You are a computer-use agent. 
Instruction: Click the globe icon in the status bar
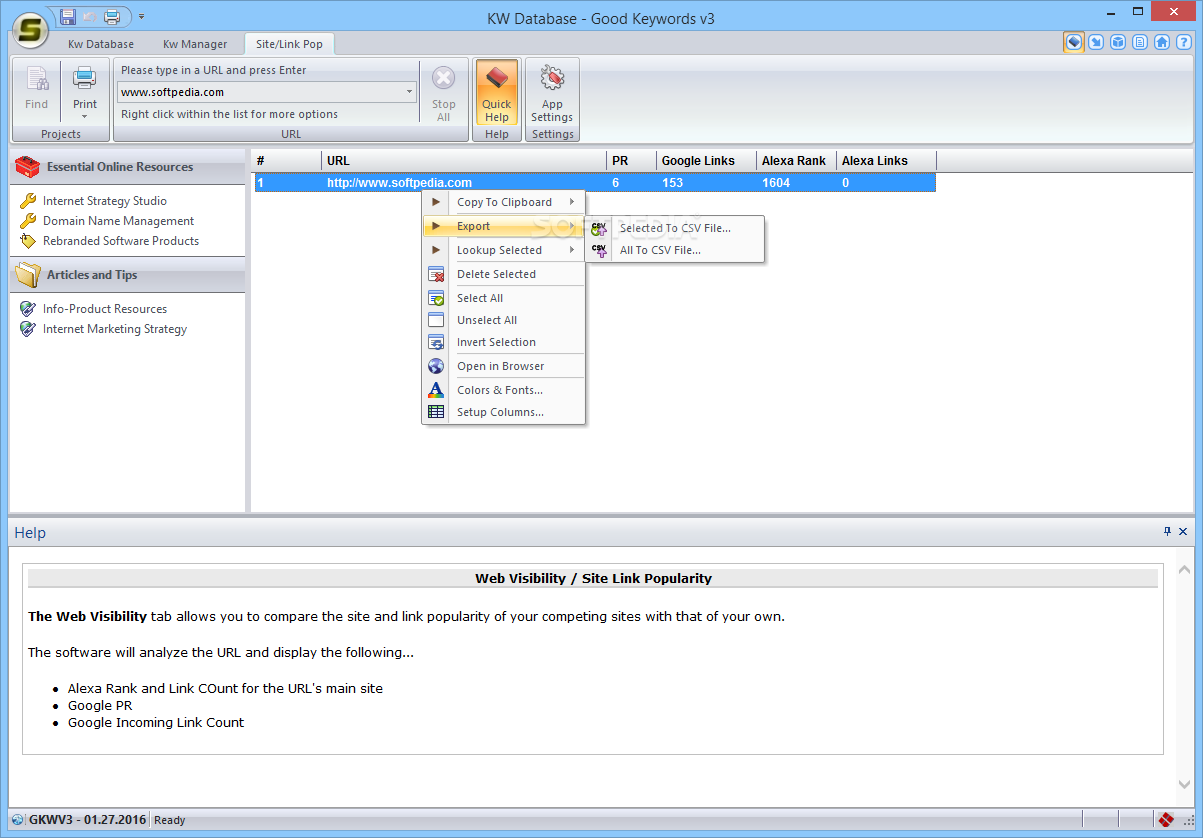(x=18, y=820)
